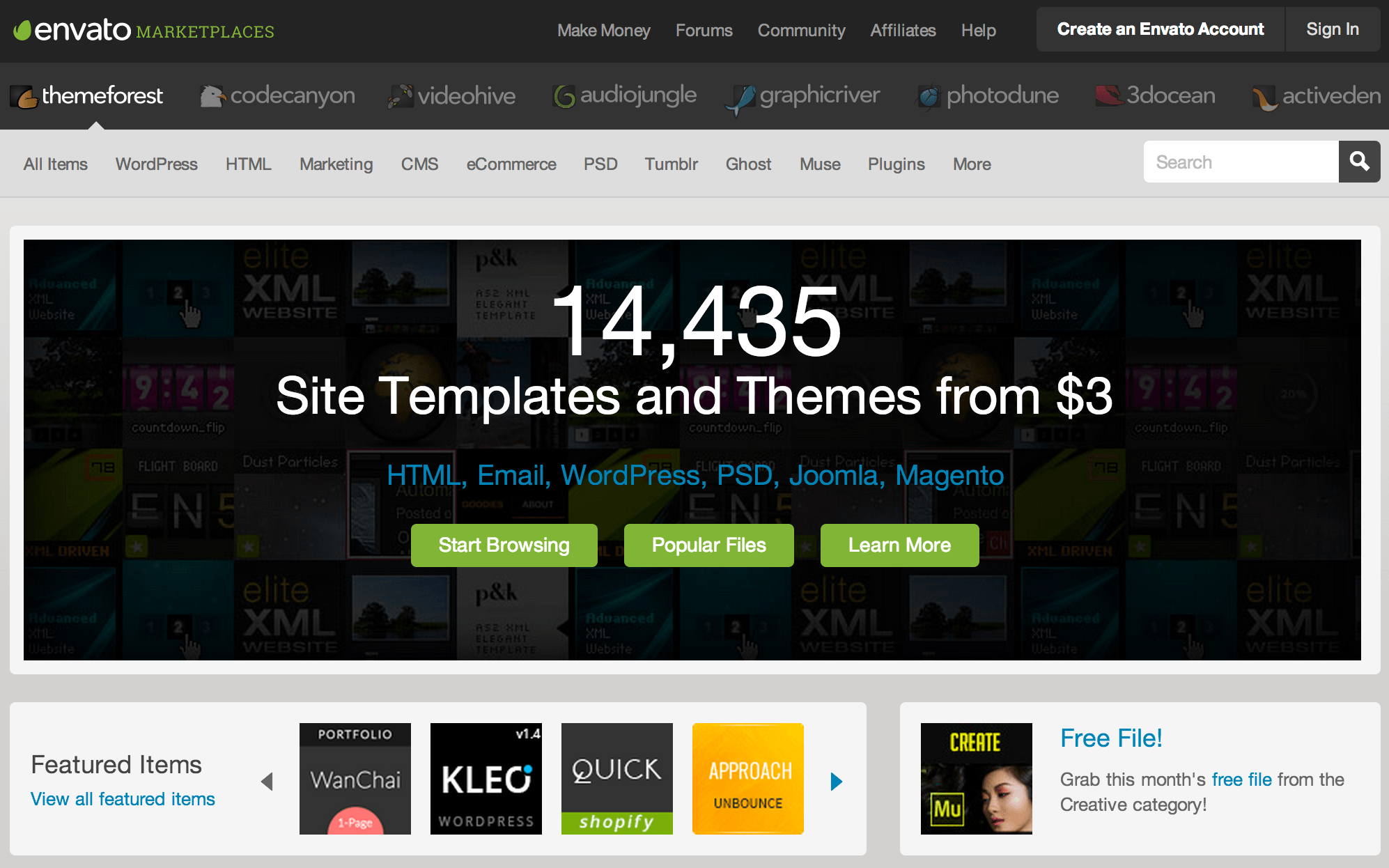Show previous featured items with left arrow

[267, 781]
